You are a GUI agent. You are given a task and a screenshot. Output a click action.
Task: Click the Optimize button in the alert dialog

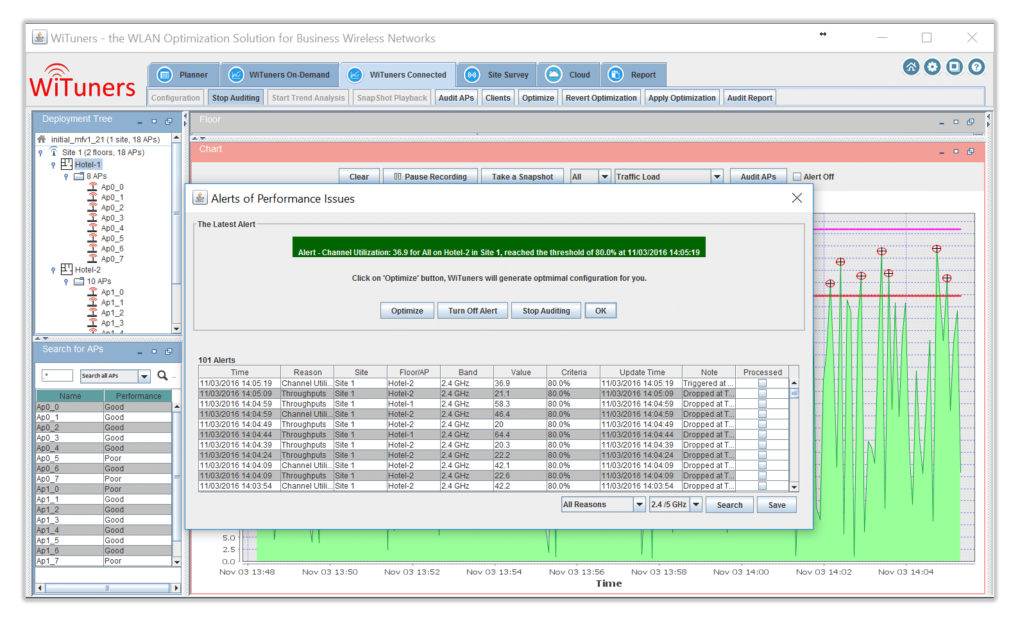407,311
